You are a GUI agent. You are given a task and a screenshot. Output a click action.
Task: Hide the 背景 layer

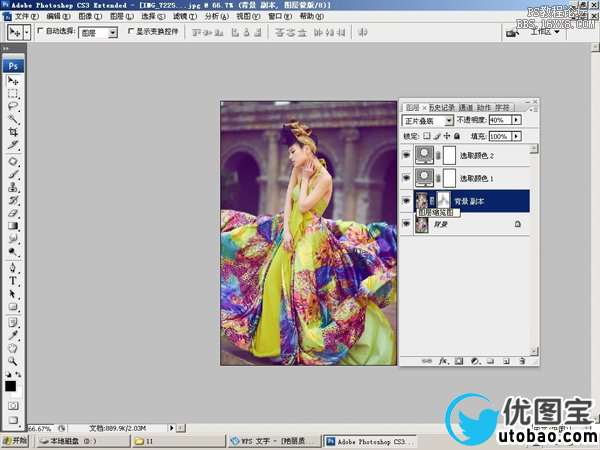coord(406,224)
